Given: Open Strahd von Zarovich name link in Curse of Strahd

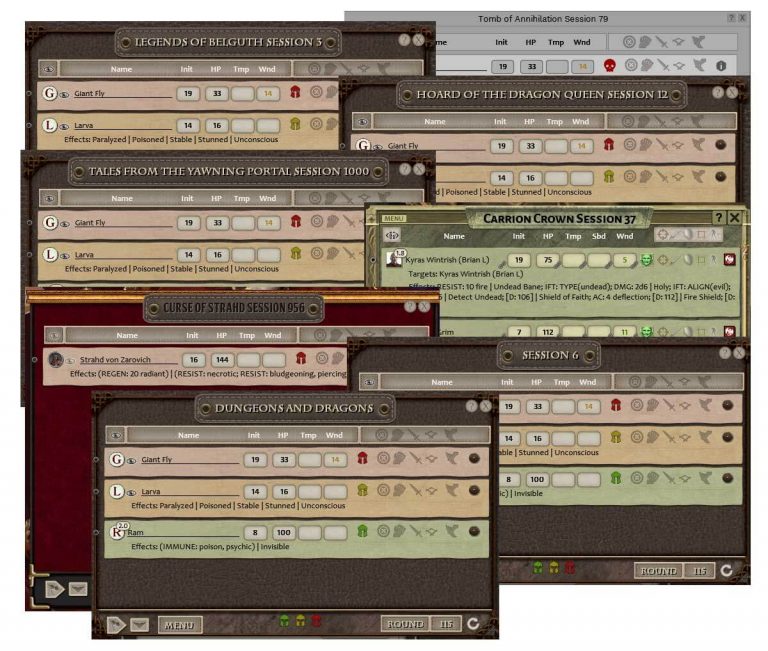Looking at the screenshot, I should (x=115, y=360).
